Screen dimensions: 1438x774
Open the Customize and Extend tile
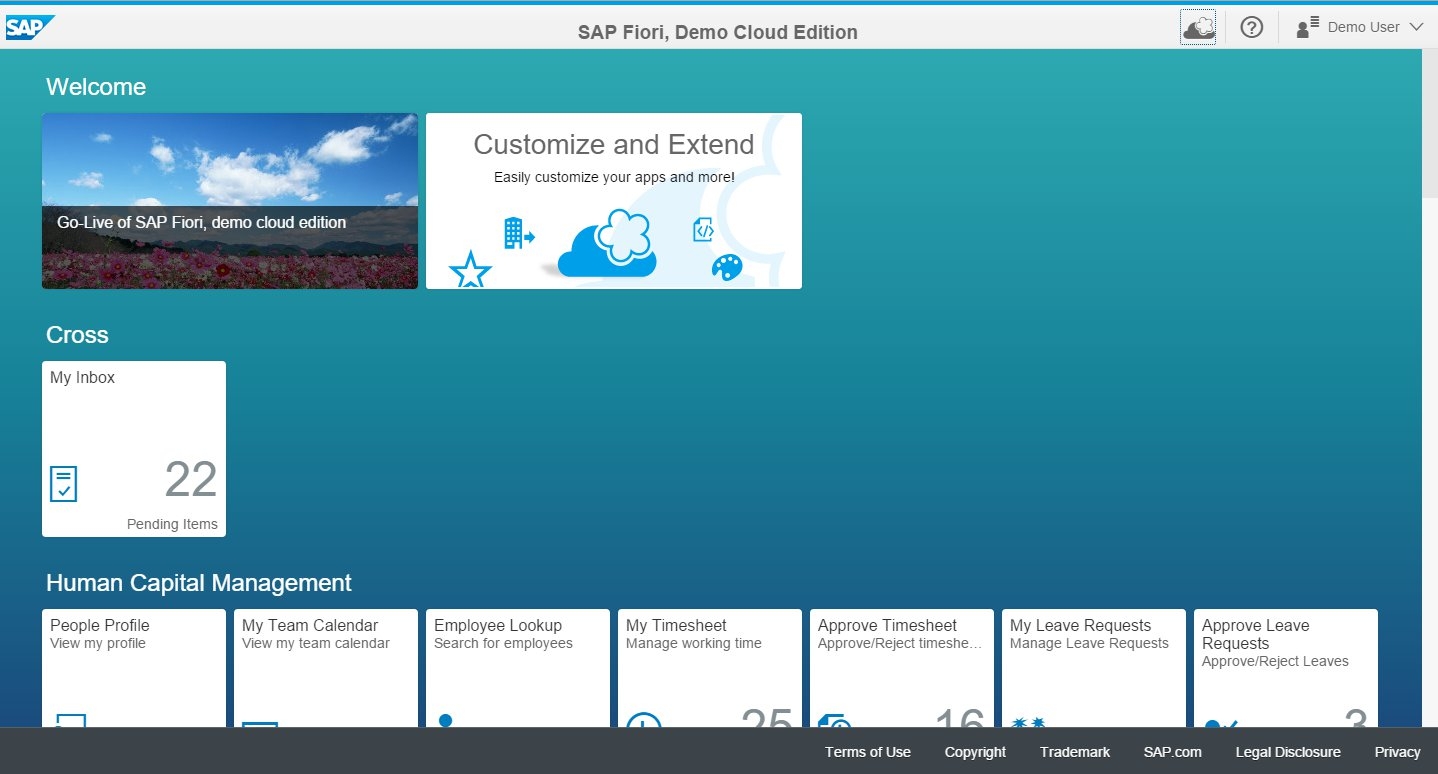(614, 201)
